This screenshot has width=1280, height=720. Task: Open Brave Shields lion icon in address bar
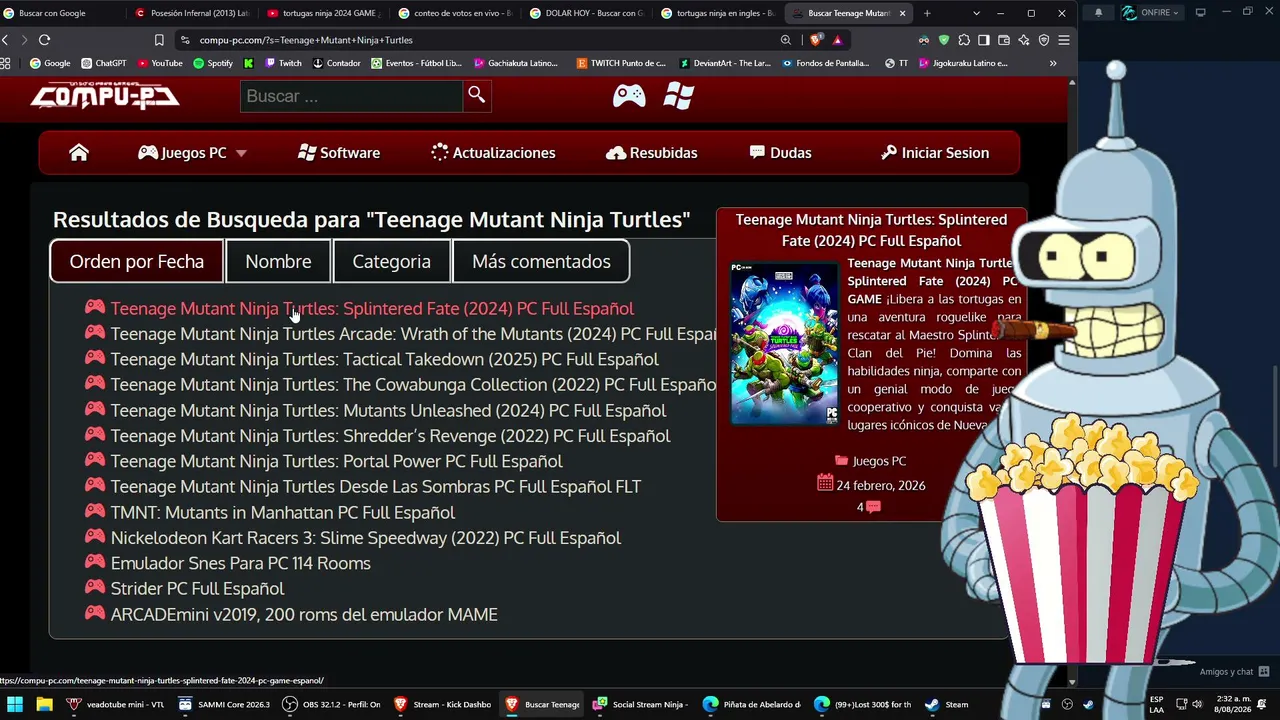pos(816,40)
